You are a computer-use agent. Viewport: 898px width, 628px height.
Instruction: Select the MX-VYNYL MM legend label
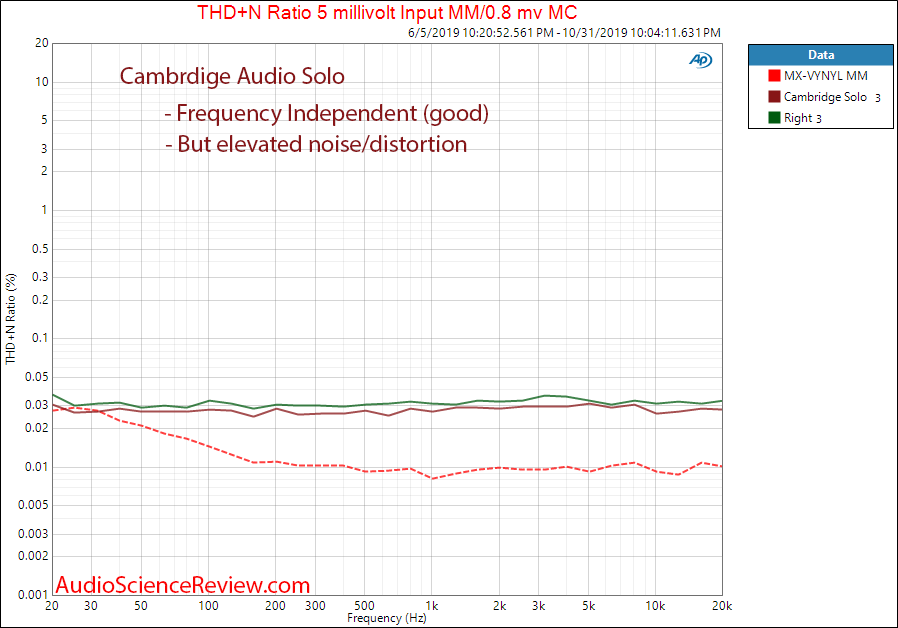click(825, 76)
